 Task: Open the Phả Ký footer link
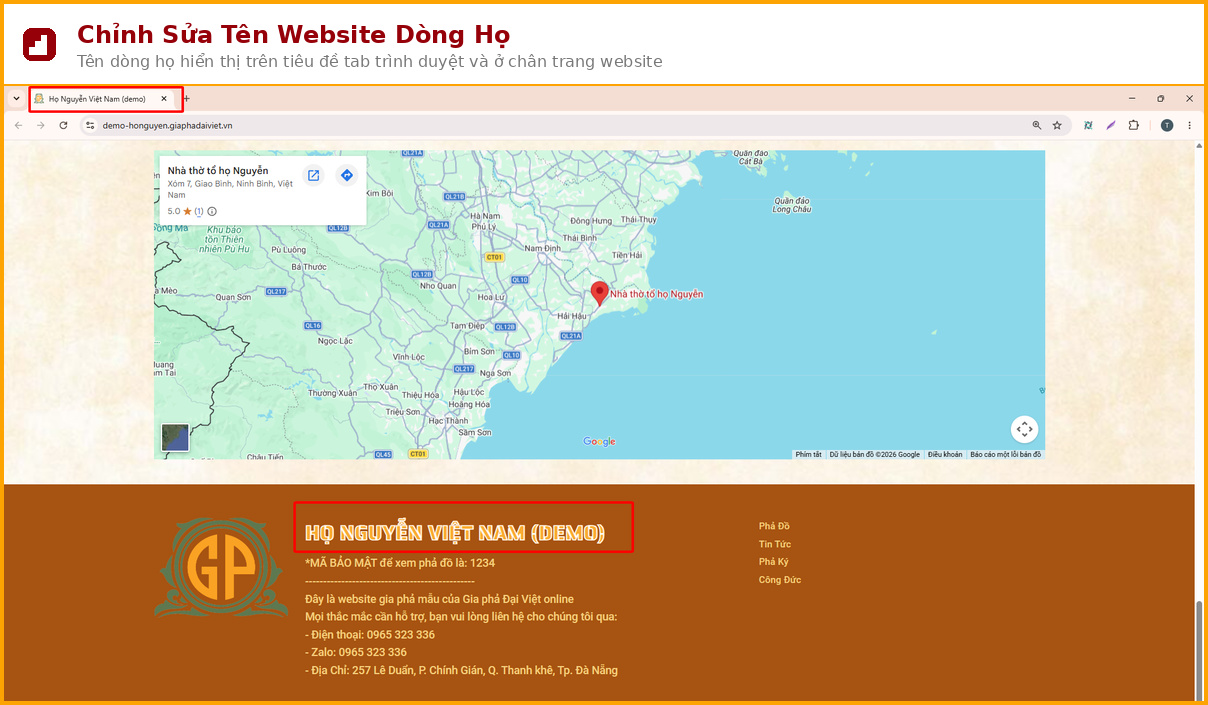pyautogui.click(x=774, y=562)
